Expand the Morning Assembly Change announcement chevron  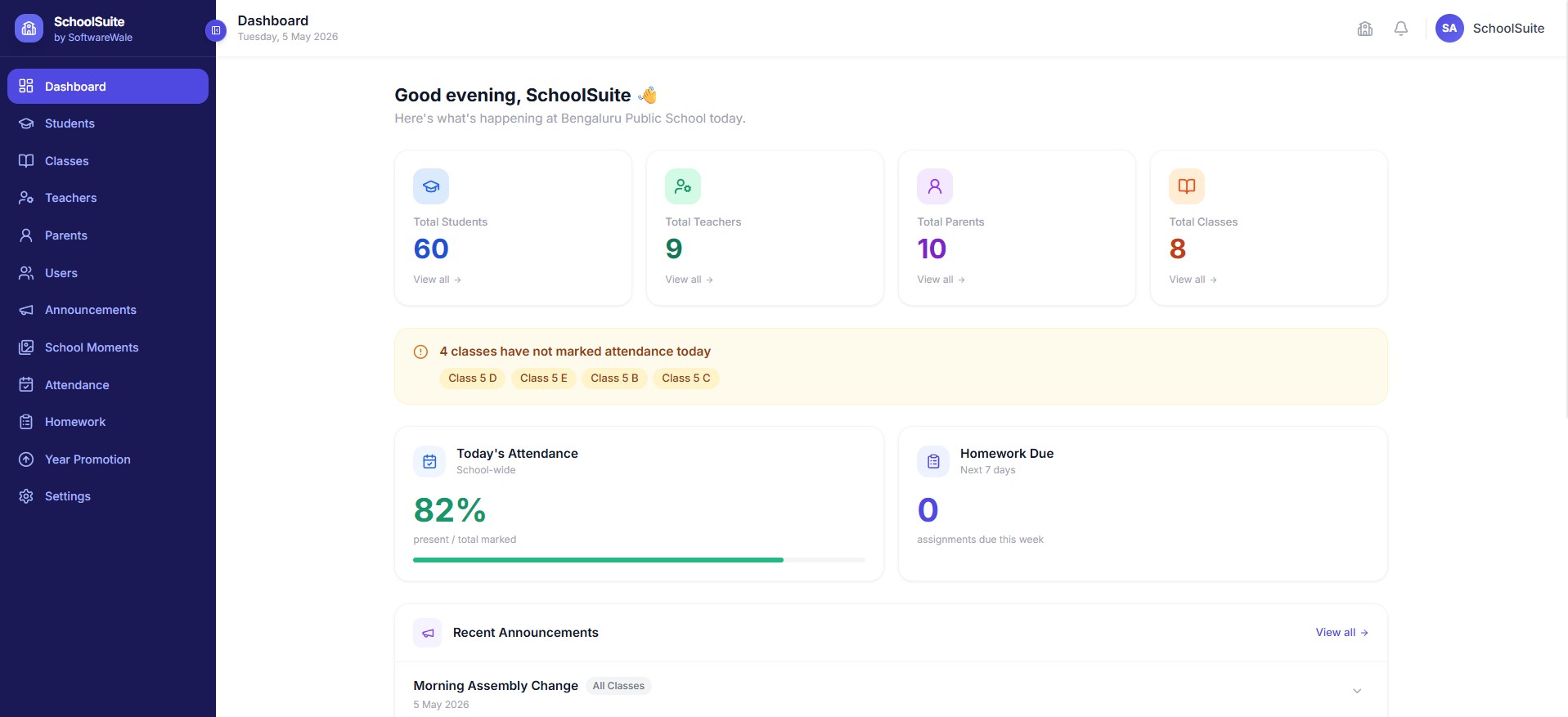pyautogui.click(x=1357, y=691)
